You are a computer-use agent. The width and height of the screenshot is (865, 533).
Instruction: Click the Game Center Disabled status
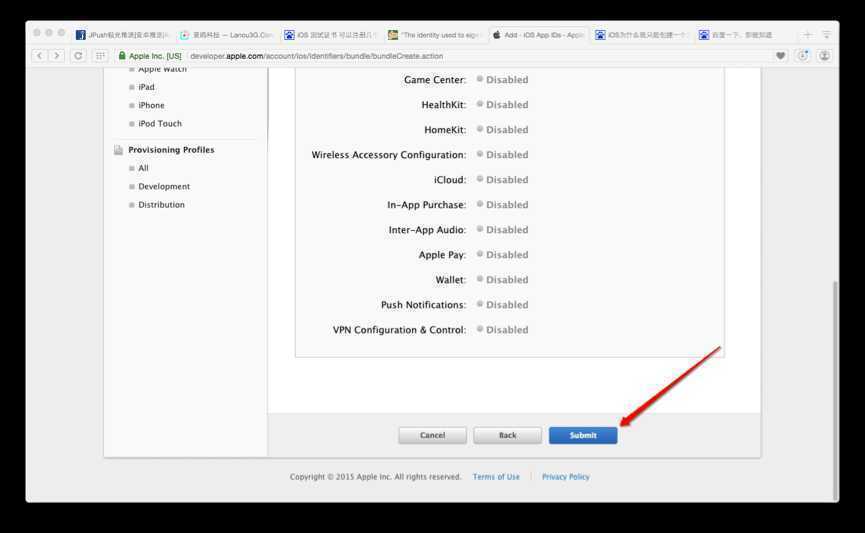coord(503,79)
